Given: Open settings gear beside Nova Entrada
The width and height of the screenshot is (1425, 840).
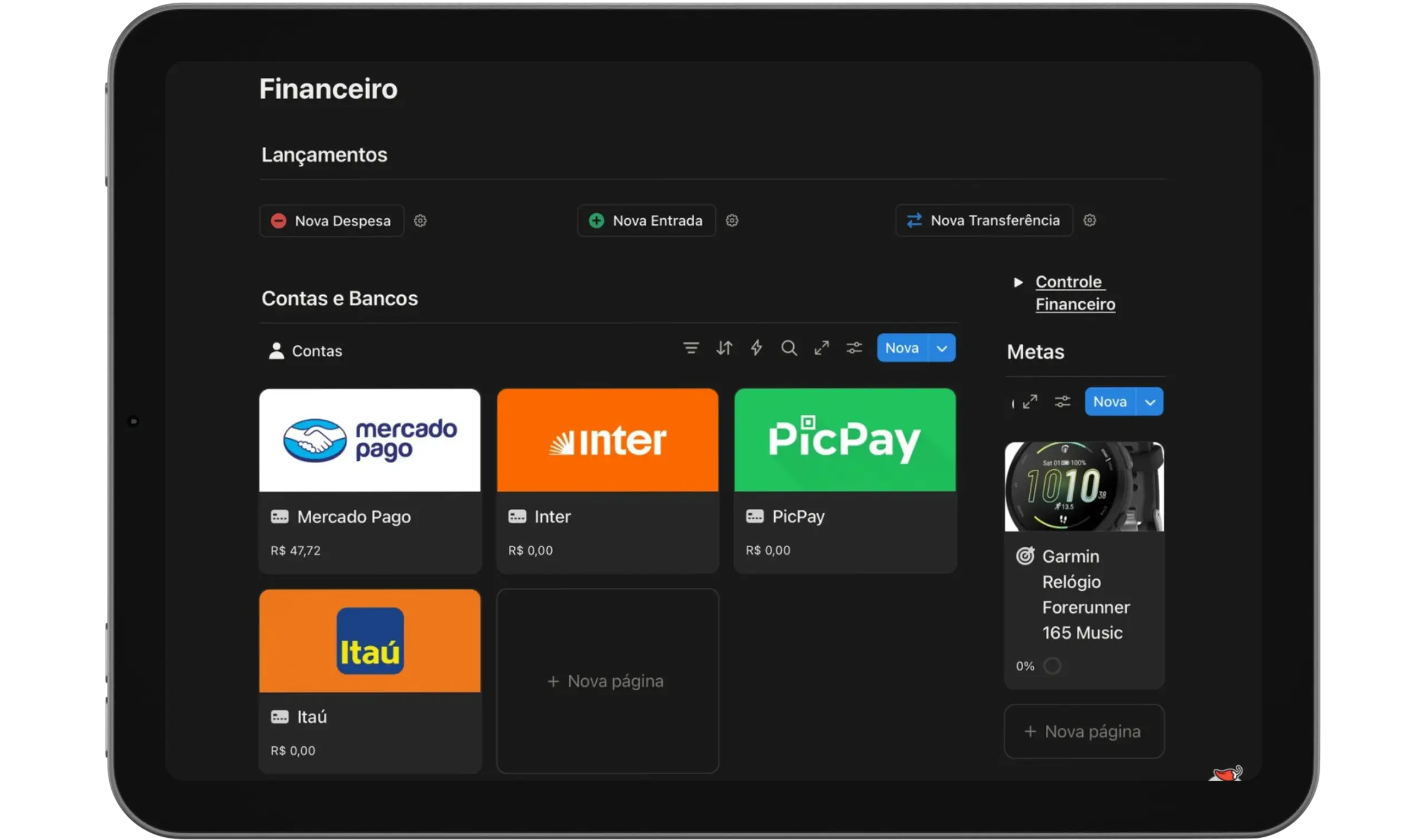Looking at the screenshot, I should tap(732, 221).
